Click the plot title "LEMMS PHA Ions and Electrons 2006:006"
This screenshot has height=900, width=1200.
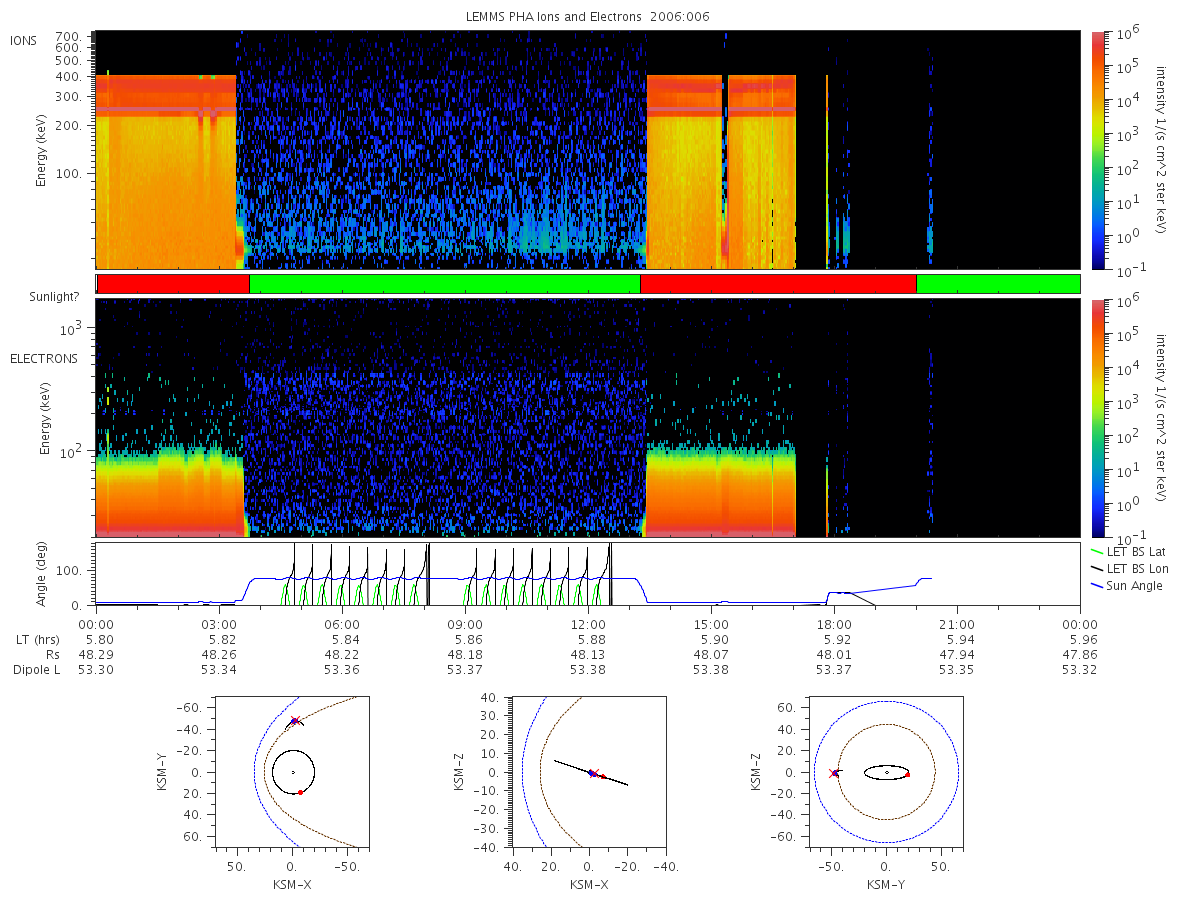588,17
